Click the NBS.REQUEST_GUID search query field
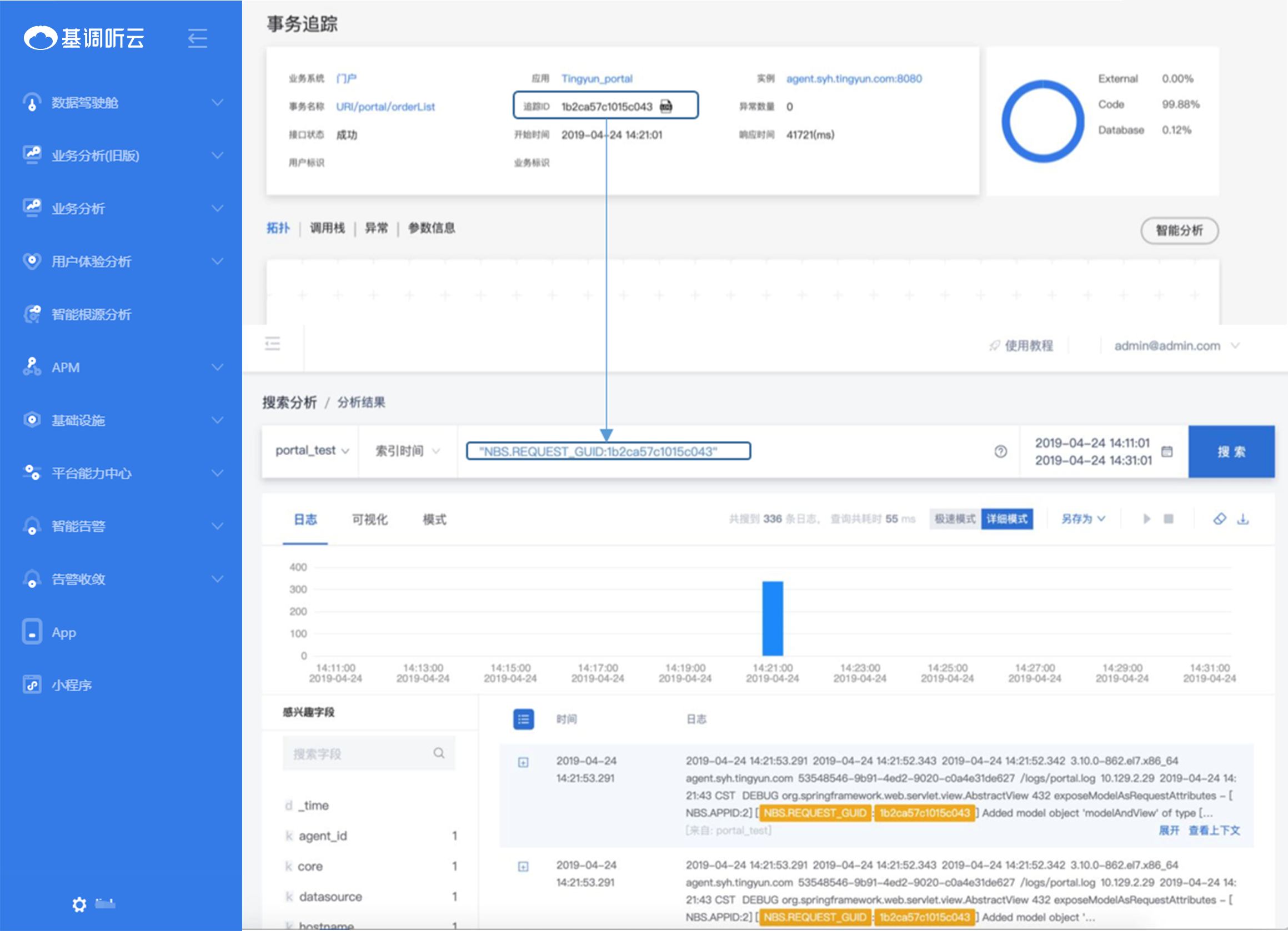Image resolution: width=1288 pixels, height=931 pixels. tap(608, 451)
